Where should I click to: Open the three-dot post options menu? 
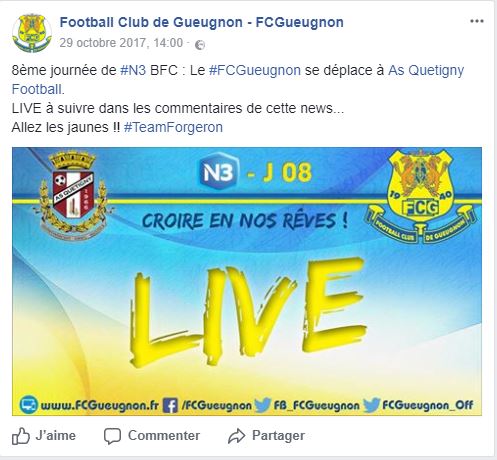click(477, 21)
